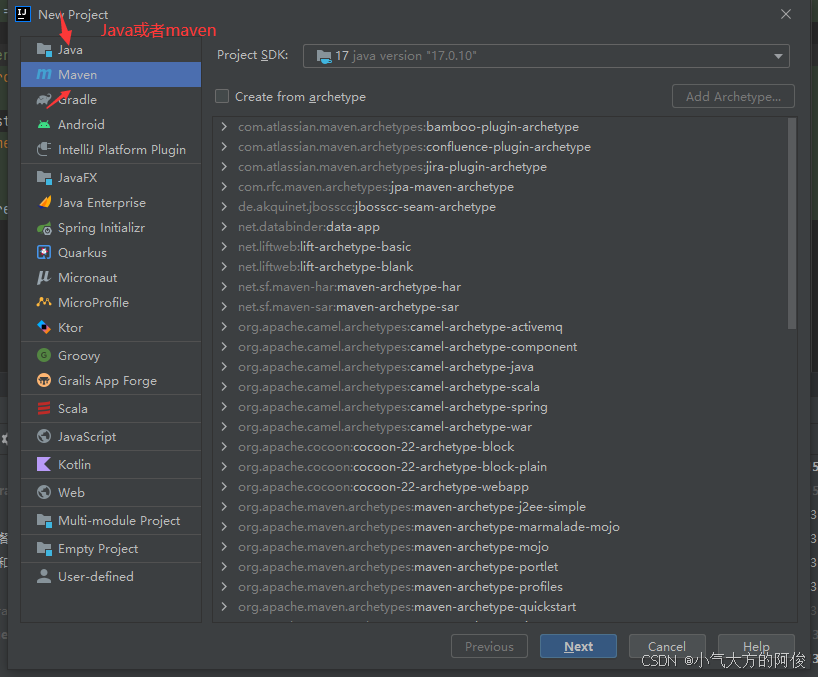Image resolution: width=818 pixels, height=677 pixels.
Task: Click the IntelliJ IDEA logo in title bar
Action: [23, 14]
